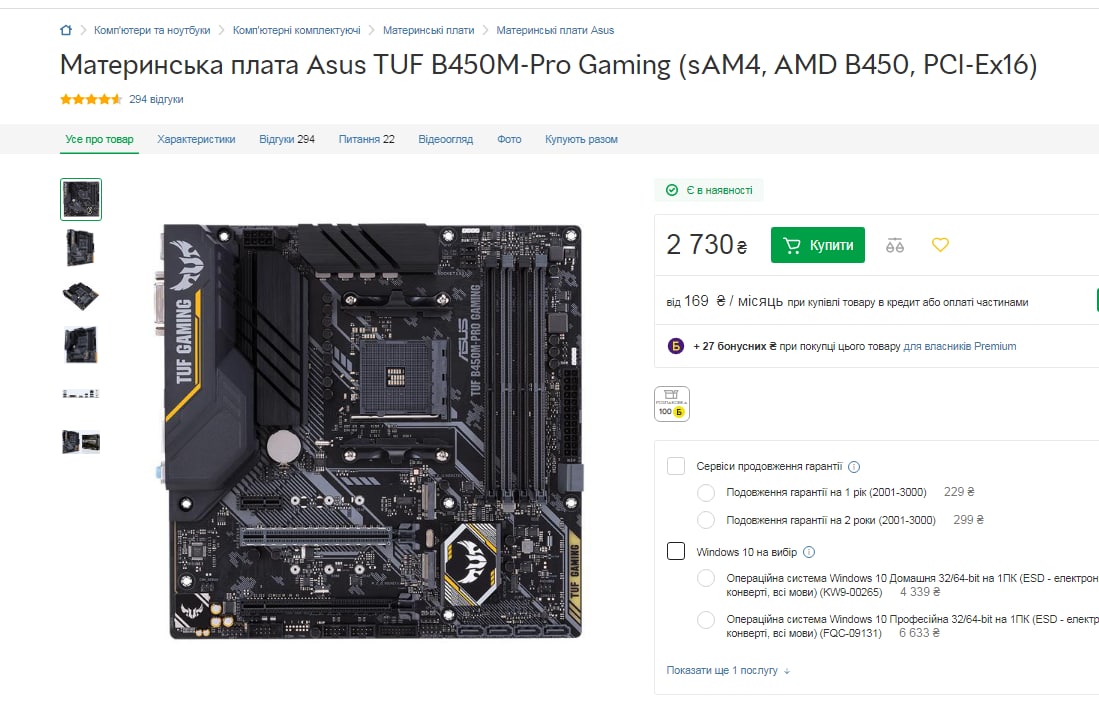Open the Материнські плати Asus breadcrumb
1099x702 pixels.
coord(555,30)
